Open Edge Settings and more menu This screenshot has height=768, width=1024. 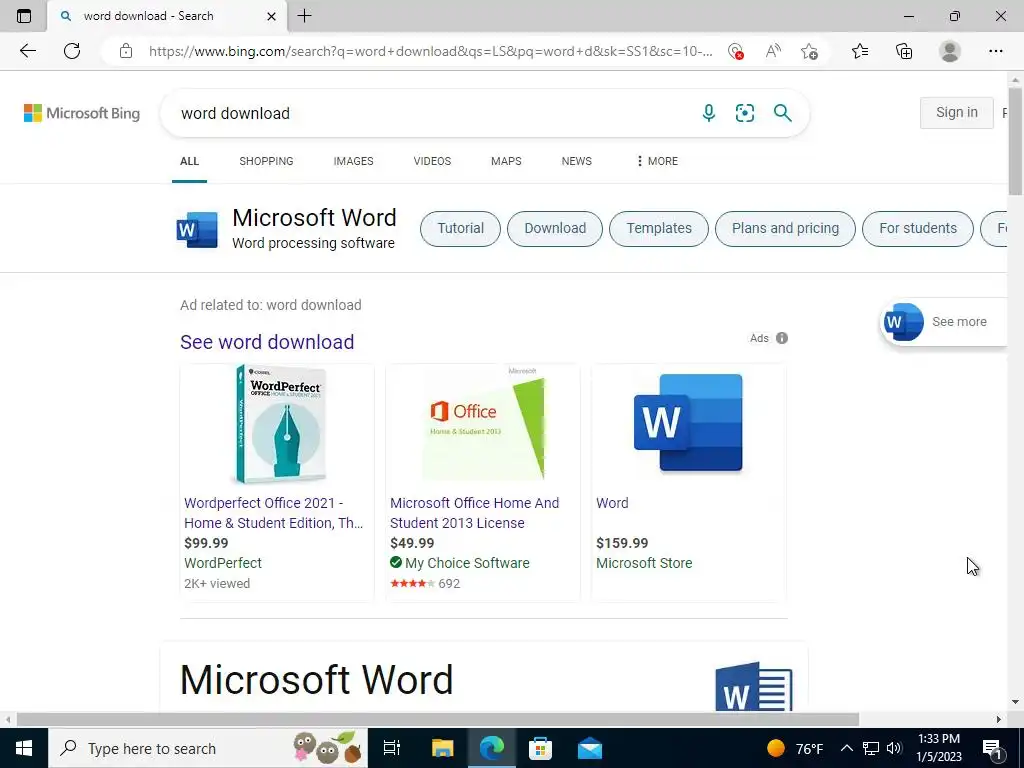pyautogui.click(x=995, y=51)
